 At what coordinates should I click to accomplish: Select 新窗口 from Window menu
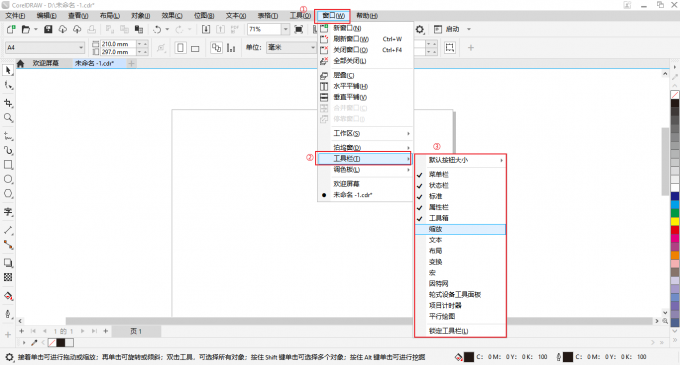365,28
